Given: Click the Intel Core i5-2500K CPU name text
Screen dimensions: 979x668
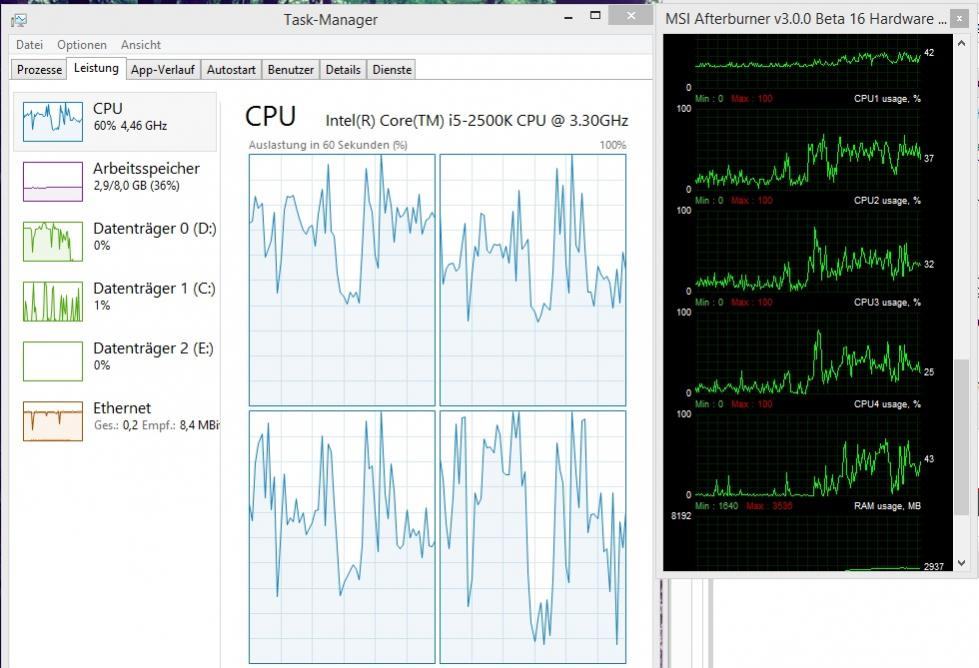Looking at the screenshot, I should tap(476, 120).
